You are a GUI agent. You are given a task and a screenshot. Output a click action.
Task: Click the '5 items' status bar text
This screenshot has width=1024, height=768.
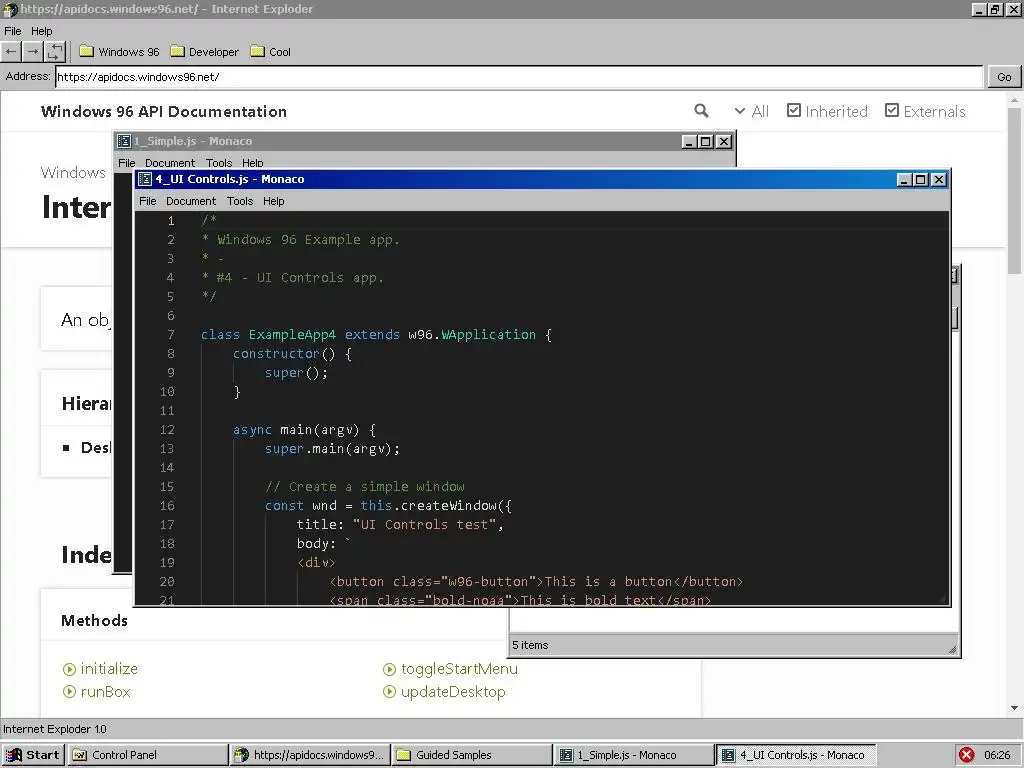pyautogui.click(x=530, y=645)
